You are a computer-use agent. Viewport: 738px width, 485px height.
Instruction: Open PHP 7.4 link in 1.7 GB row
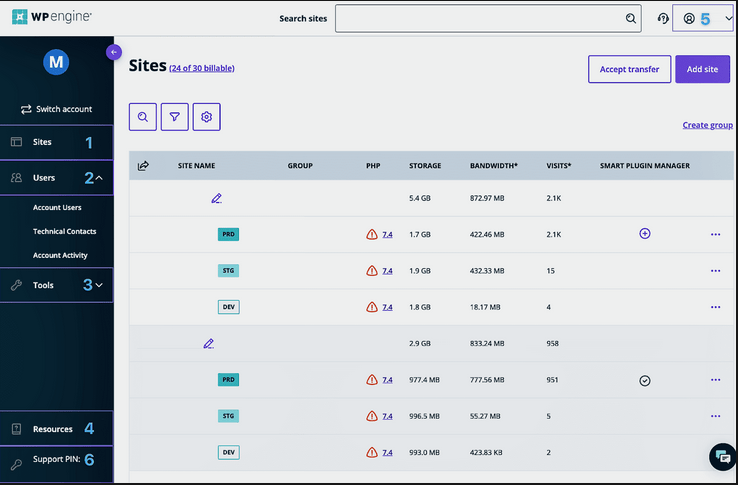tap(387, 234)
